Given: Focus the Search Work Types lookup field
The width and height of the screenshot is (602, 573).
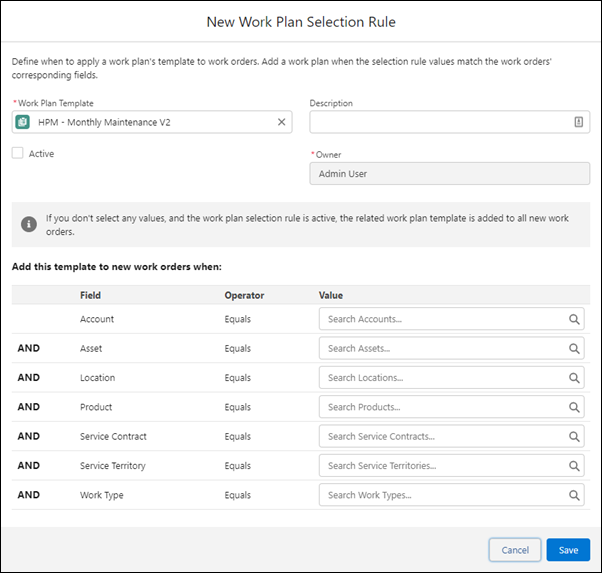Looking at the screenshot, I should click(x=452, y=495).
